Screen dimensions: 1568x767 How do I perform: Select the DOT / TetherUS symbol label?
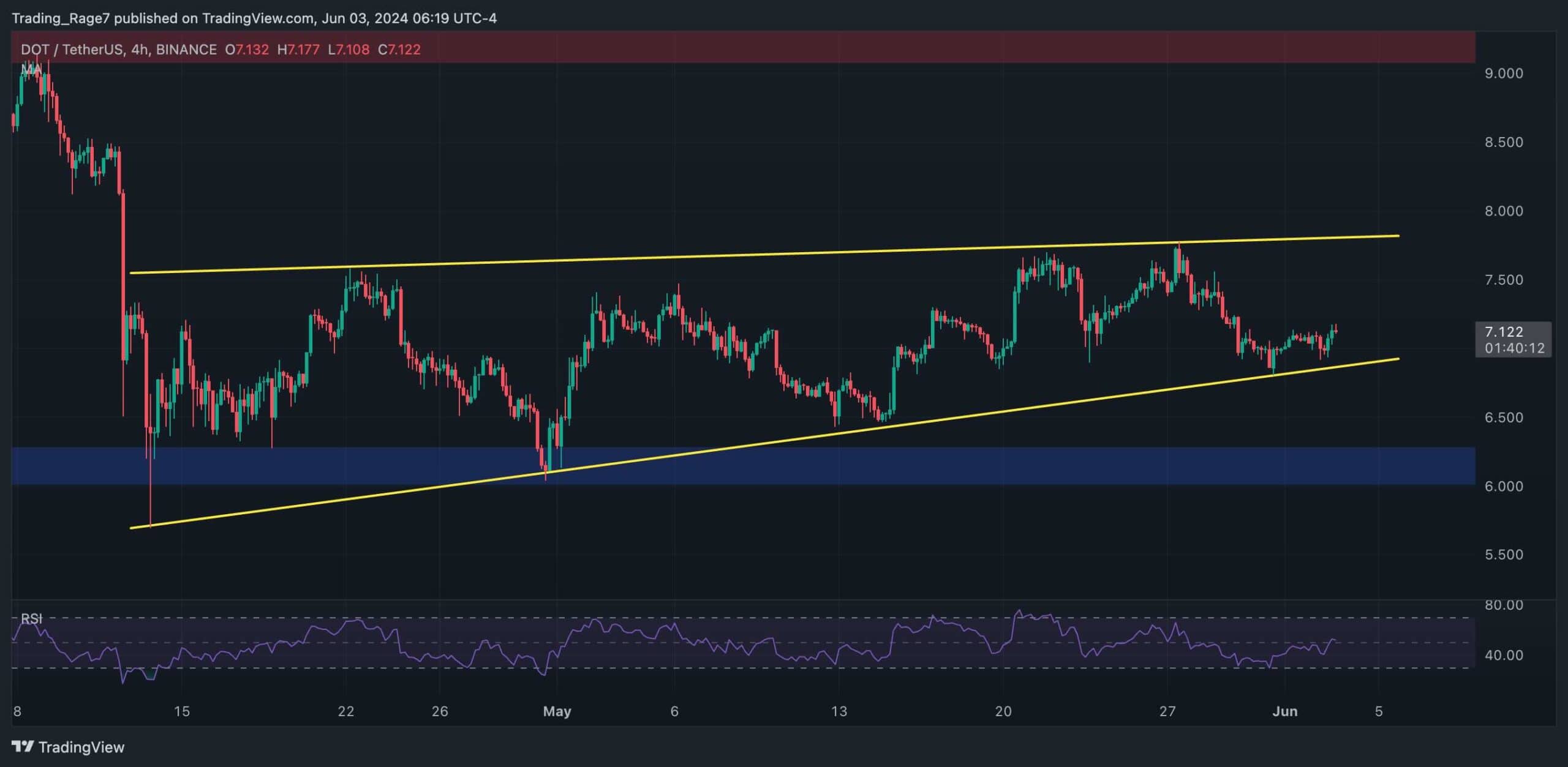(x=72, y=50)
